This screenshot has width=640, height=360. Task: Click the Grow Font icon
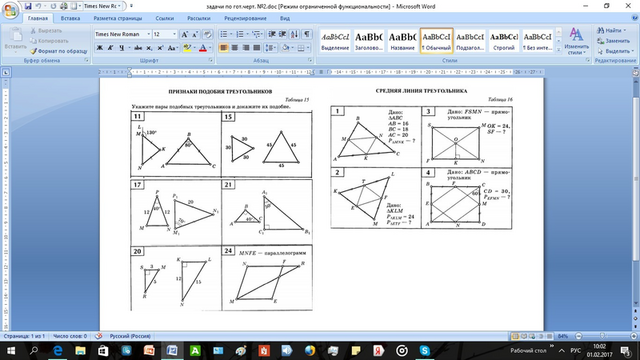point(184,34)
